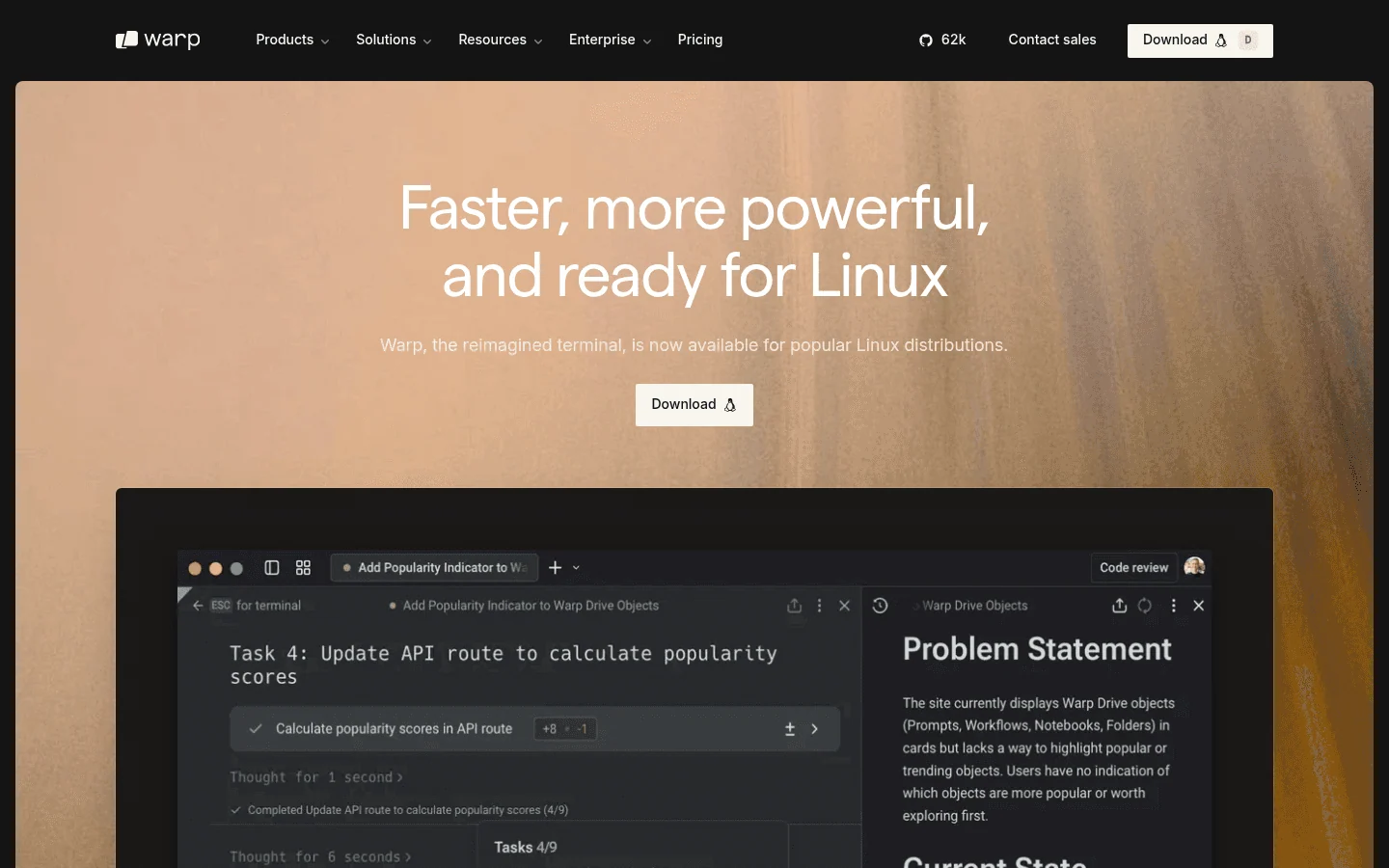Open the tab options chevron beside the plus

tap(577, 568)
